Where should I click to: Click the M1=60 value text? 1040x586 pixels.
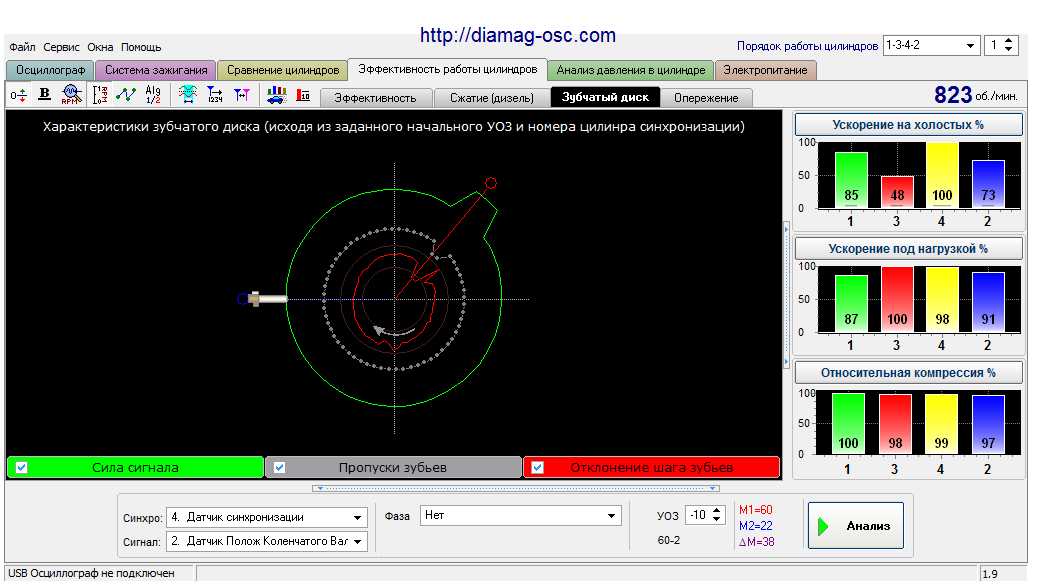[x=755, y=510]
